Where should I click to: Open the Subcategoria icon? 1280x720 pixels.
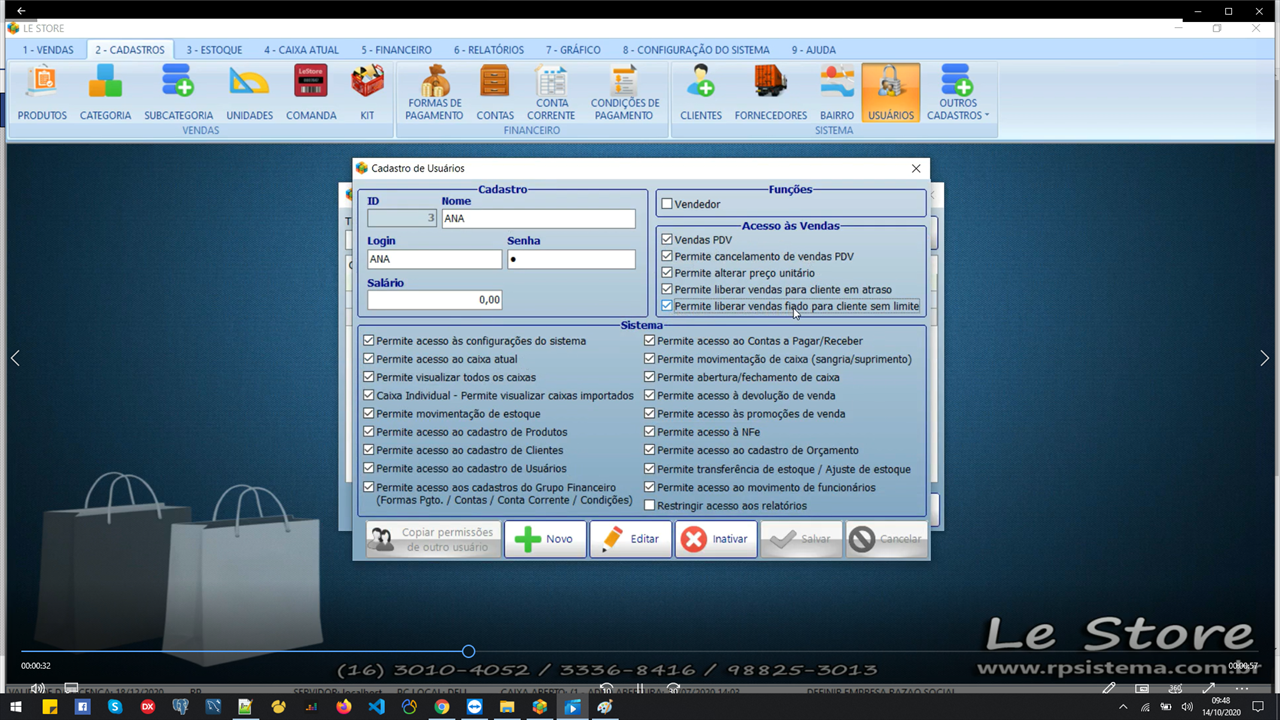point(178,93)
